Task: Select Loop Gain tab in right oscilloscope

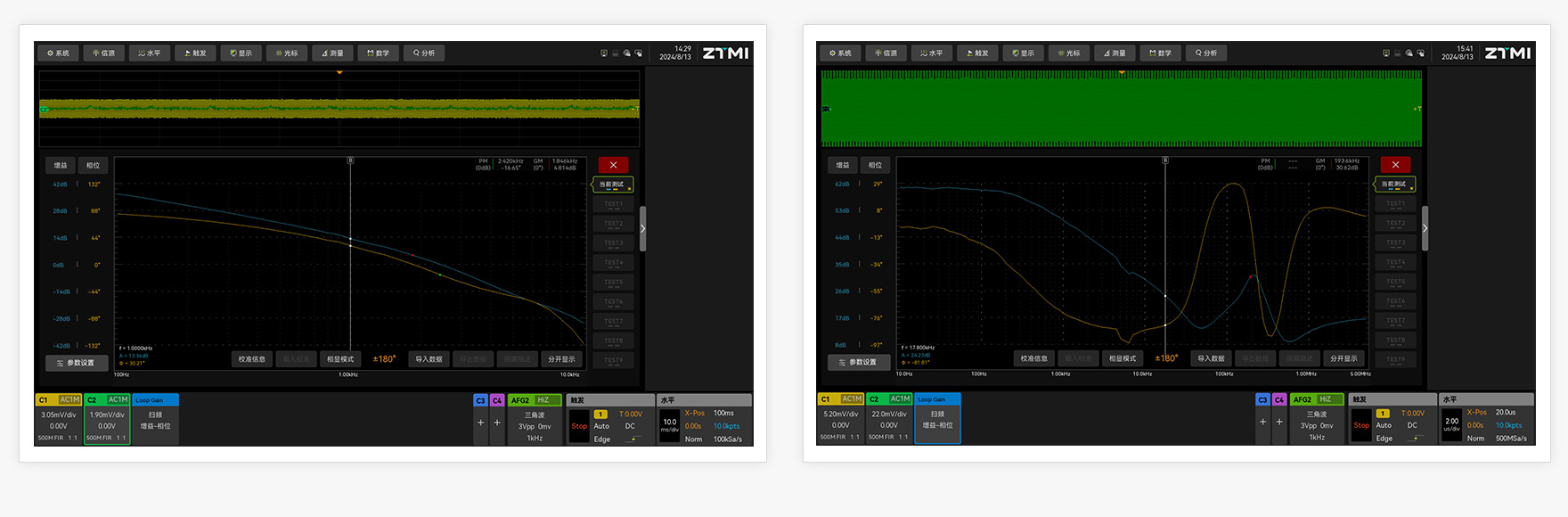Action: click(x=937, y=399)
